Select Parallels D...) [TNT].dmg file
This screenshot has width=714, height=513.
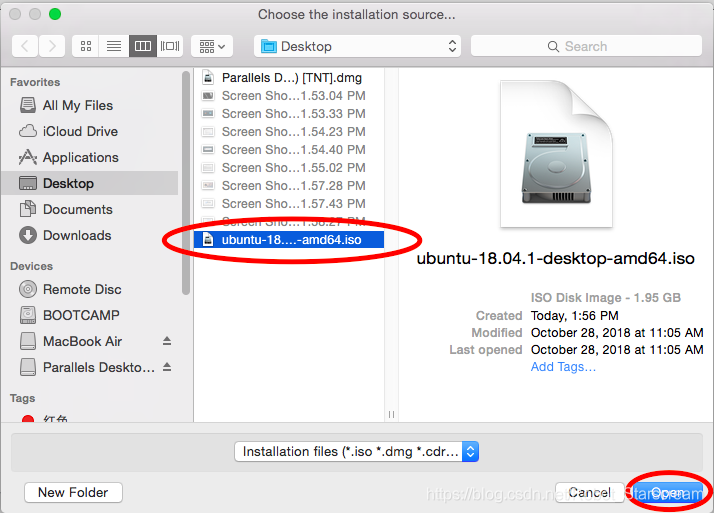(289, 77)
